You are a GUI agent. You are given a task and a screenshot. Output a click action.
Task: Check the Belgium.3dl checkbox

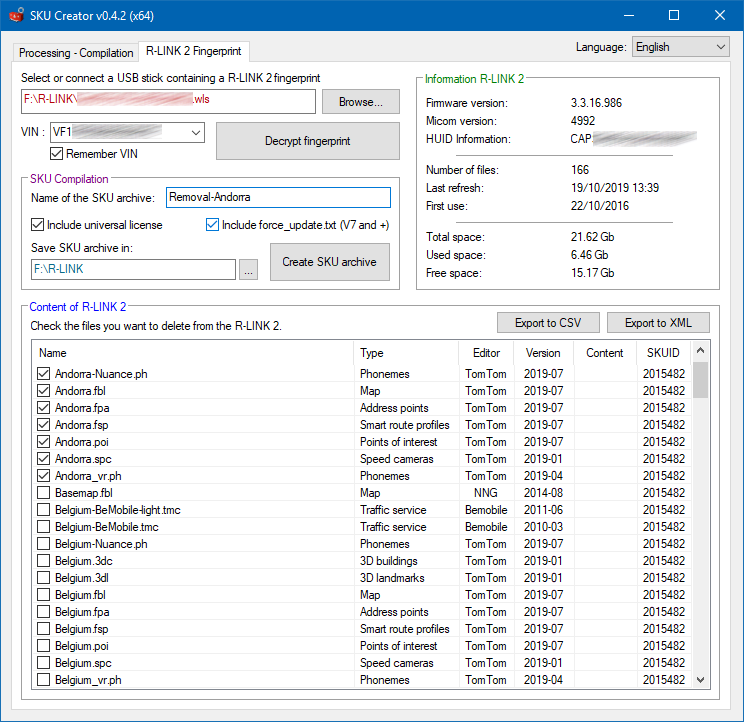(44, 578)
